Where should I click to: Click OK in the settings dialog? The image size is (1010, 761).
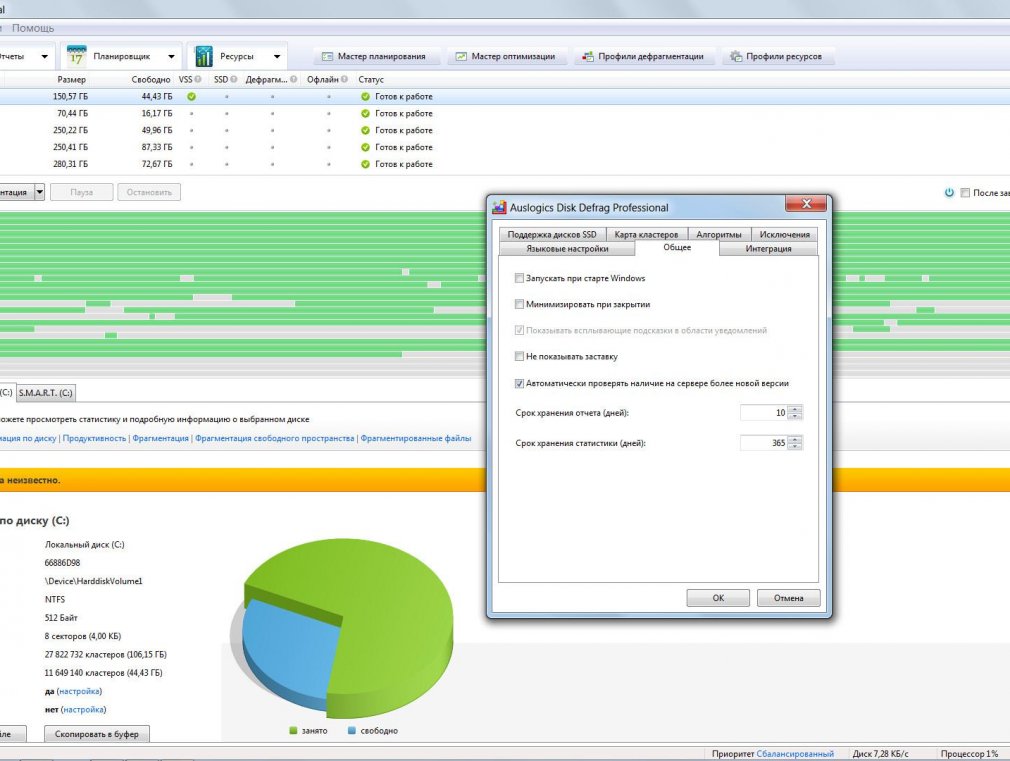coord(718,598)
